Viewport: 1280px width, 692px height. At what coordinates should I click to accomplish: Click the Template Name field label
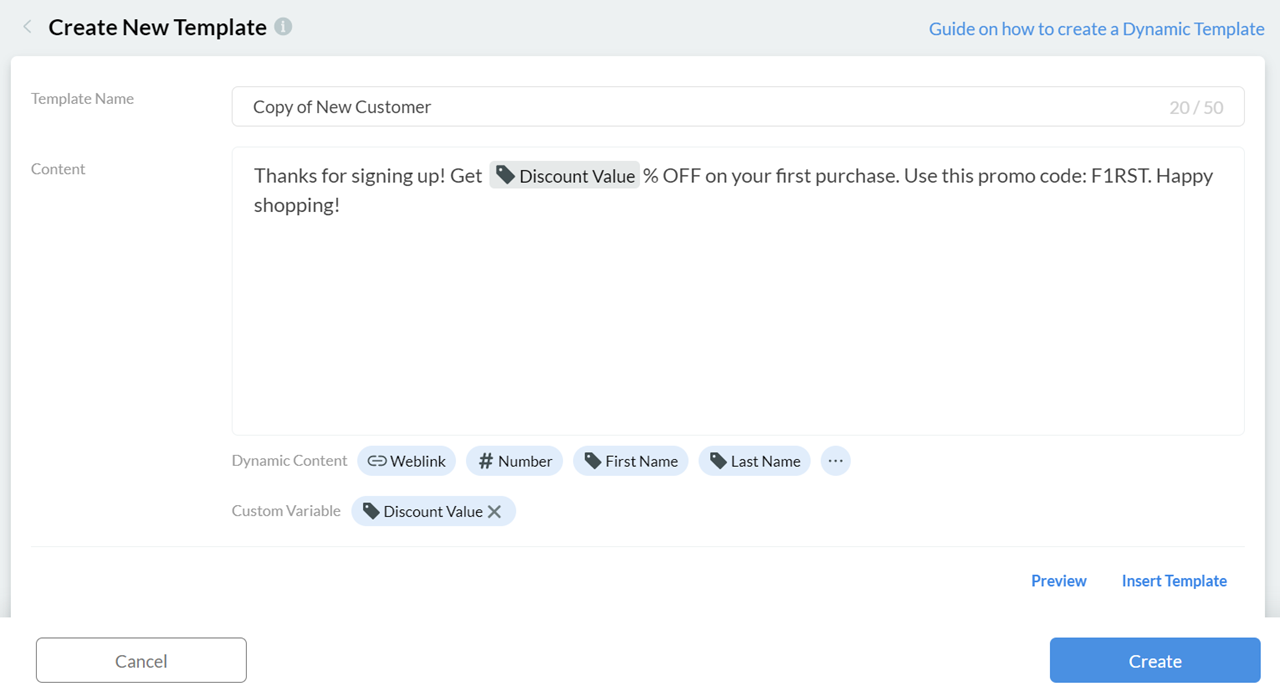[82, 99]
